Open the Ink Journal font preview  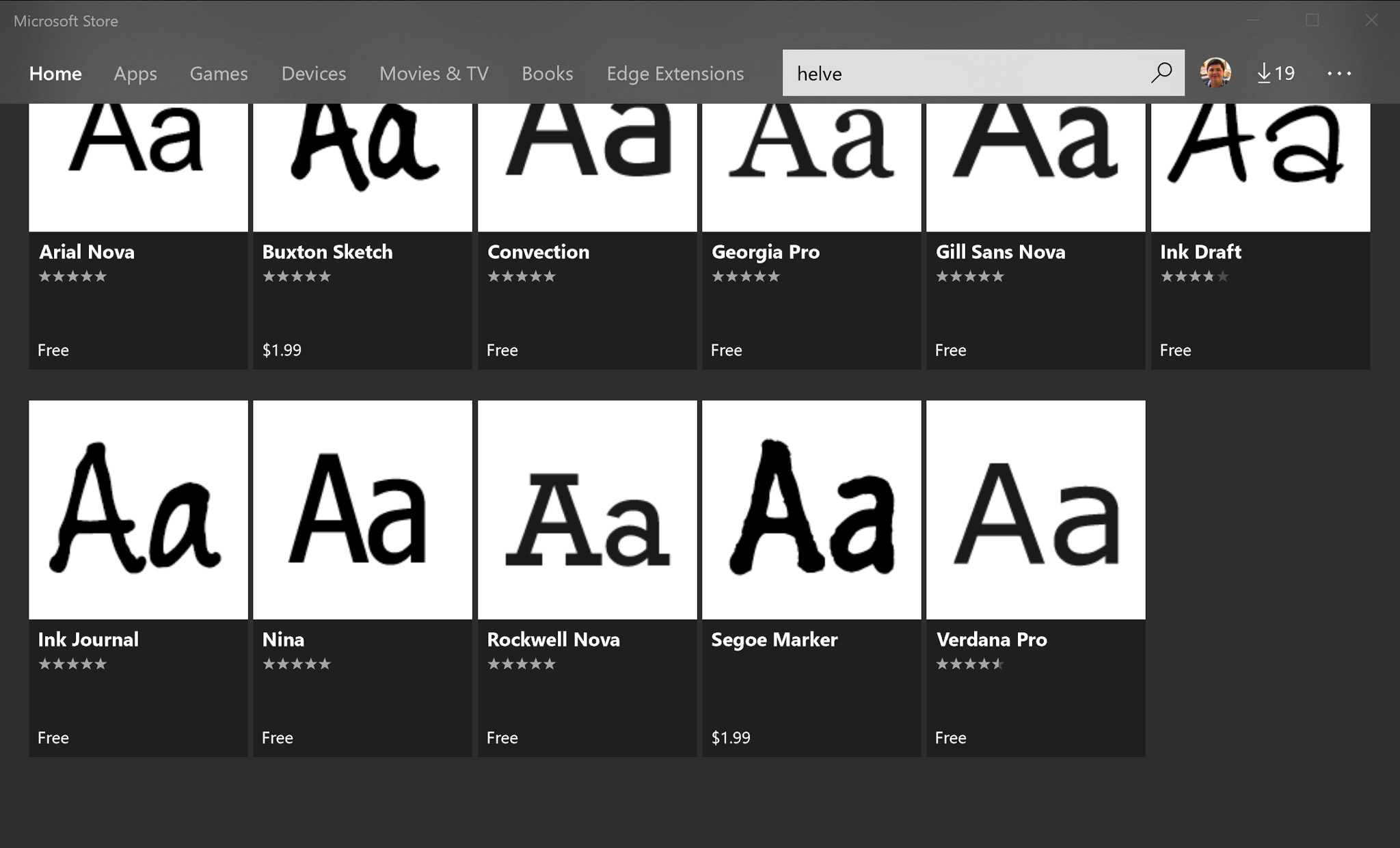coord(138,510)
